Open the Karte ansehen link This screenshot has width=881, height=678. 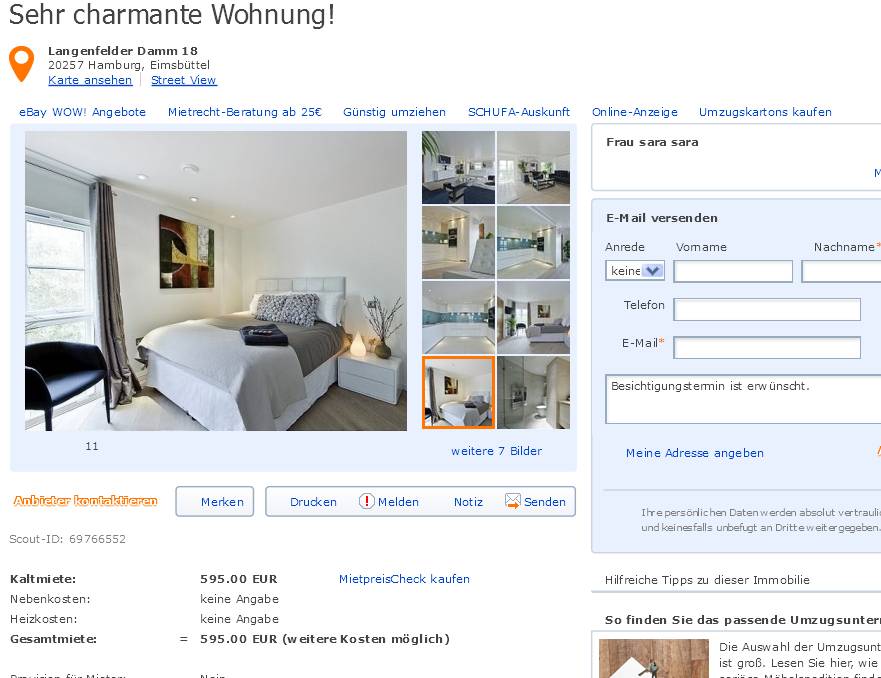(x=90, y=80)
